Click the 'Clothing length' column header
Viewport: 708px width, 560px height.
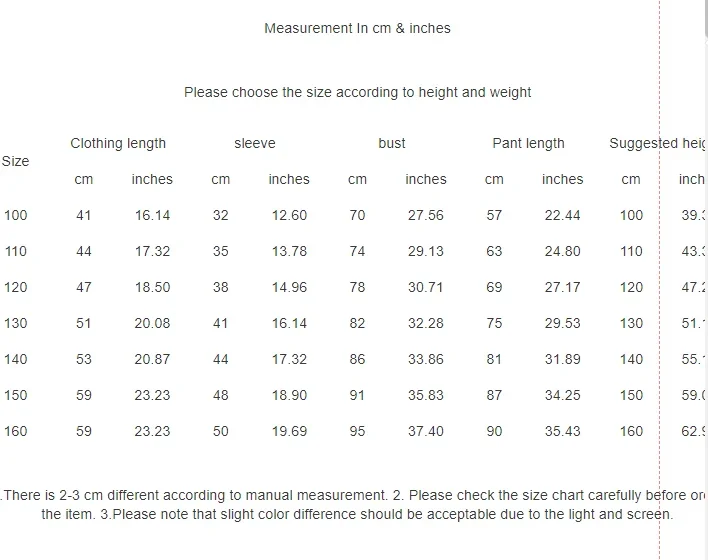(x=118, y=143)
